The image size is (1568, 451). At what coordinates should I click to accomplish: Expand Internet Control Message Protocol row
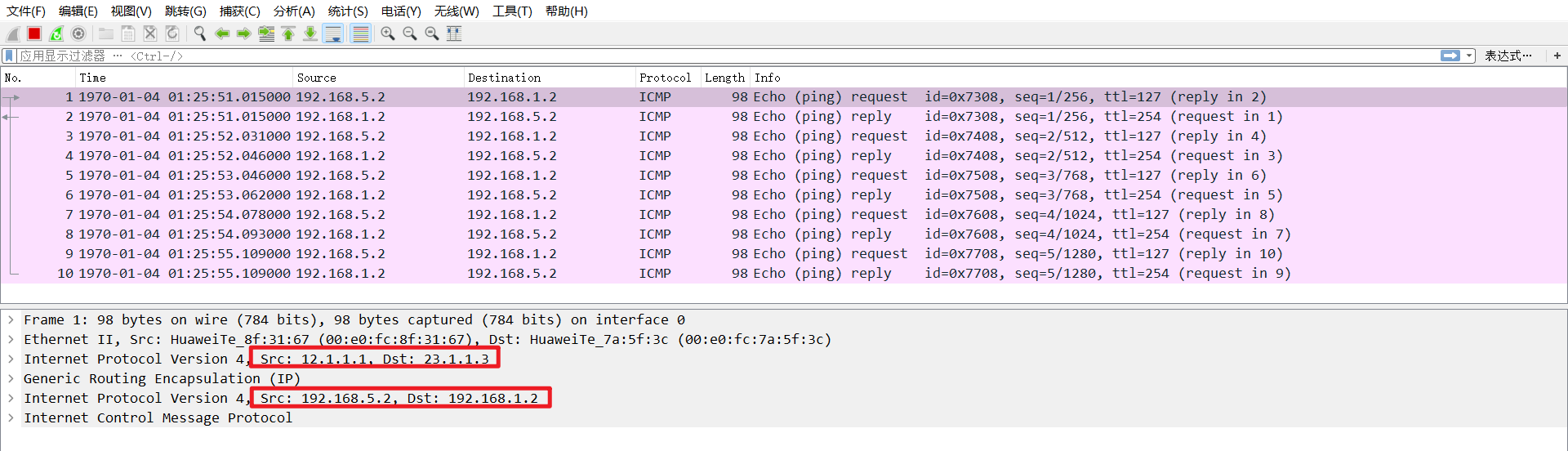10,418
